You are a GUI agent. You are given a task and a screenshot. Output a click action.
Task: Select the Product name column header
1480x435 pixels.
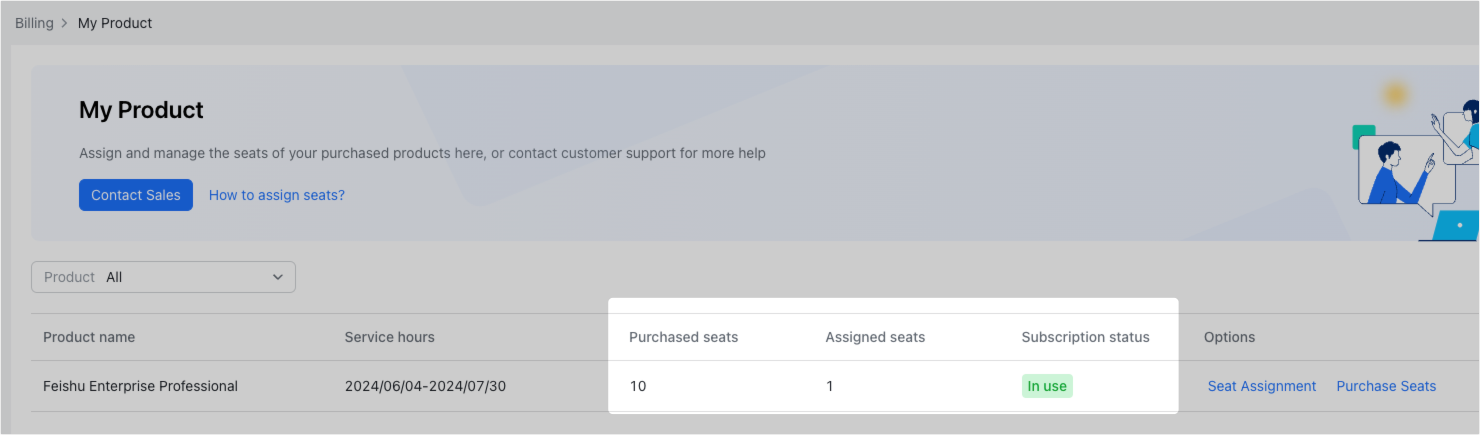(89, 337)
